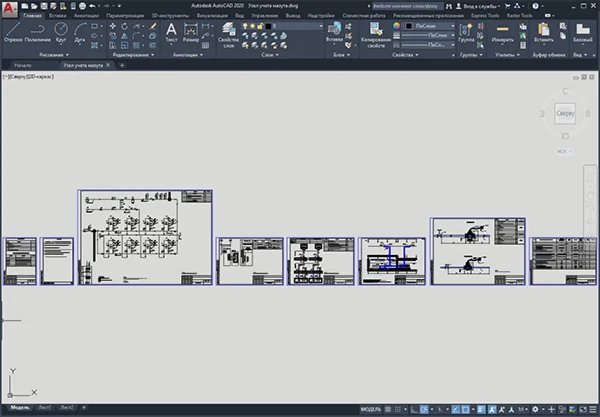Viewport: 600px width, 417px height.
Task: Click the МОДЕЛЬ status bar button
Action: pos(371,409)
